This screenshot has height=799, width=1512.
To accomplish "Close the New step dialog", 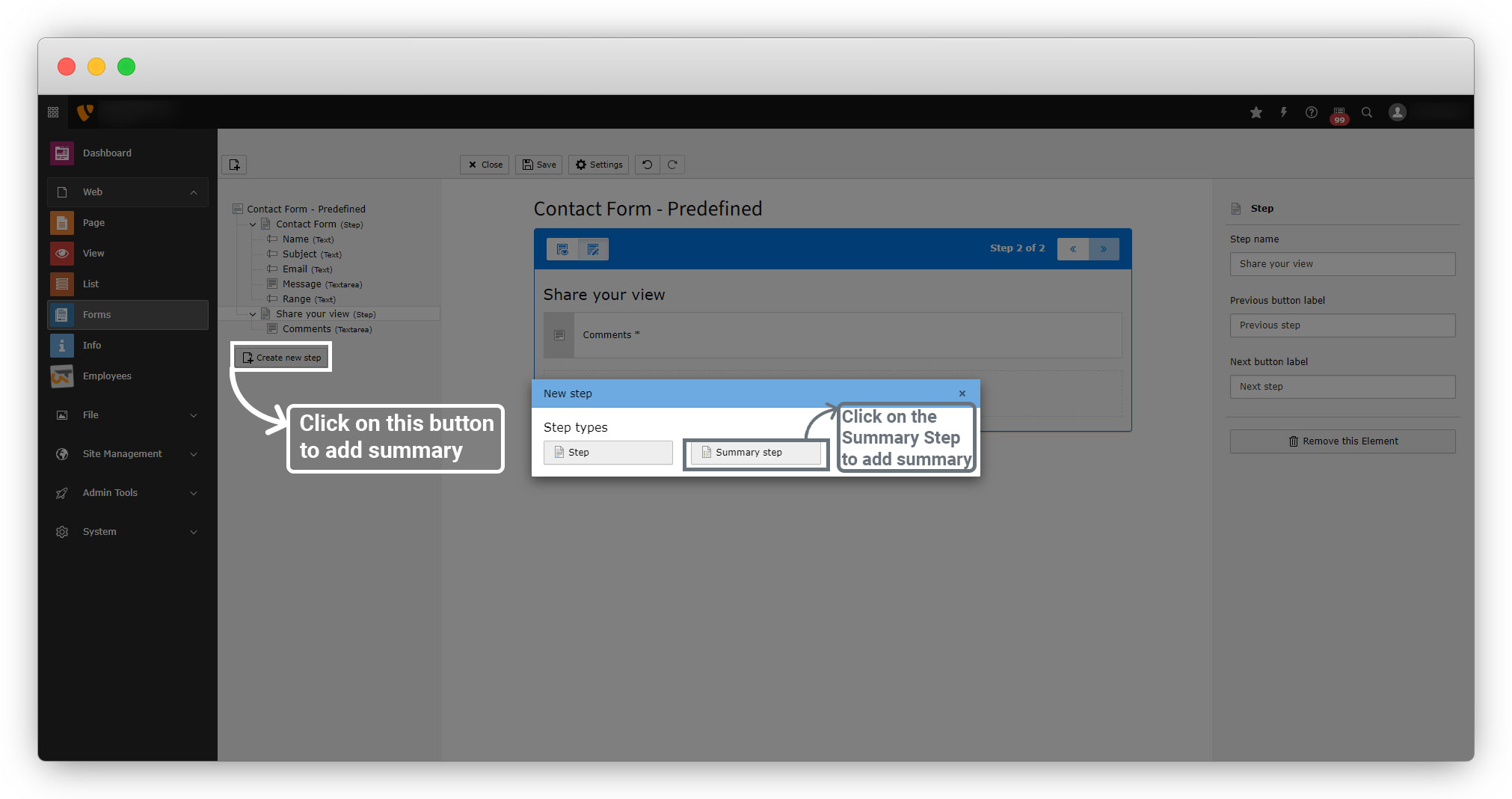I will point(962,394).
